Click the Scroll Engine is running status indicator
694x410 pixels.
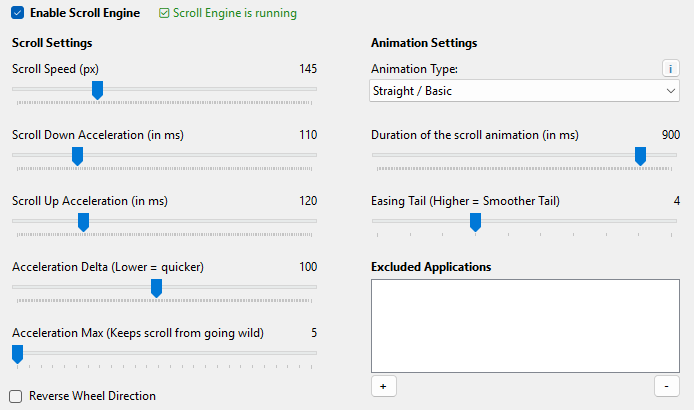[x=228, y=14]
